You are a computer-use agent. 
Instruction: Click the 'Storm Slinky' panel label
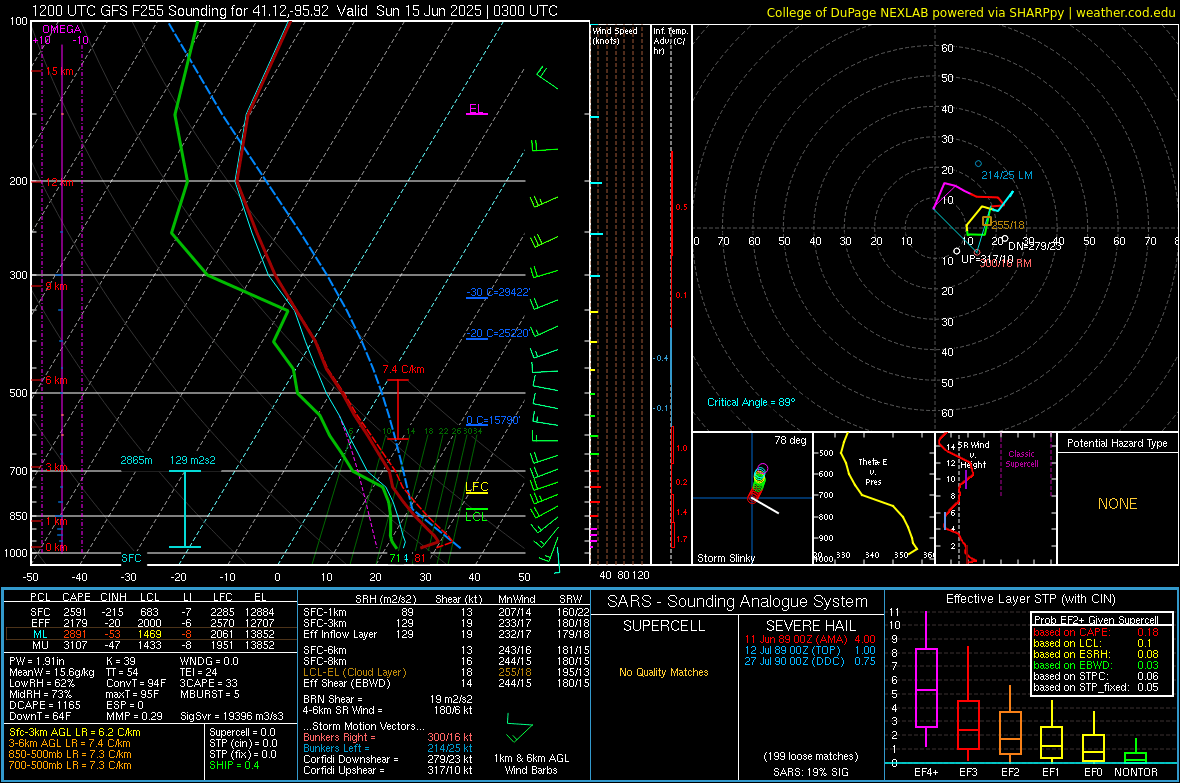(x=725, y=558)
